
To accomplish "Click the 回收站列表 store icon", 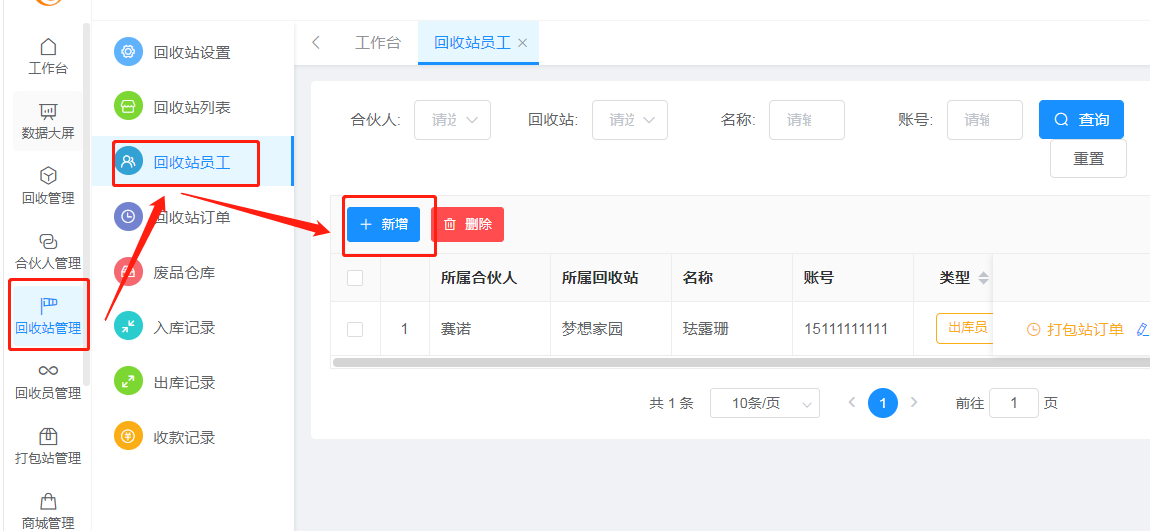I will pos(128,107).
